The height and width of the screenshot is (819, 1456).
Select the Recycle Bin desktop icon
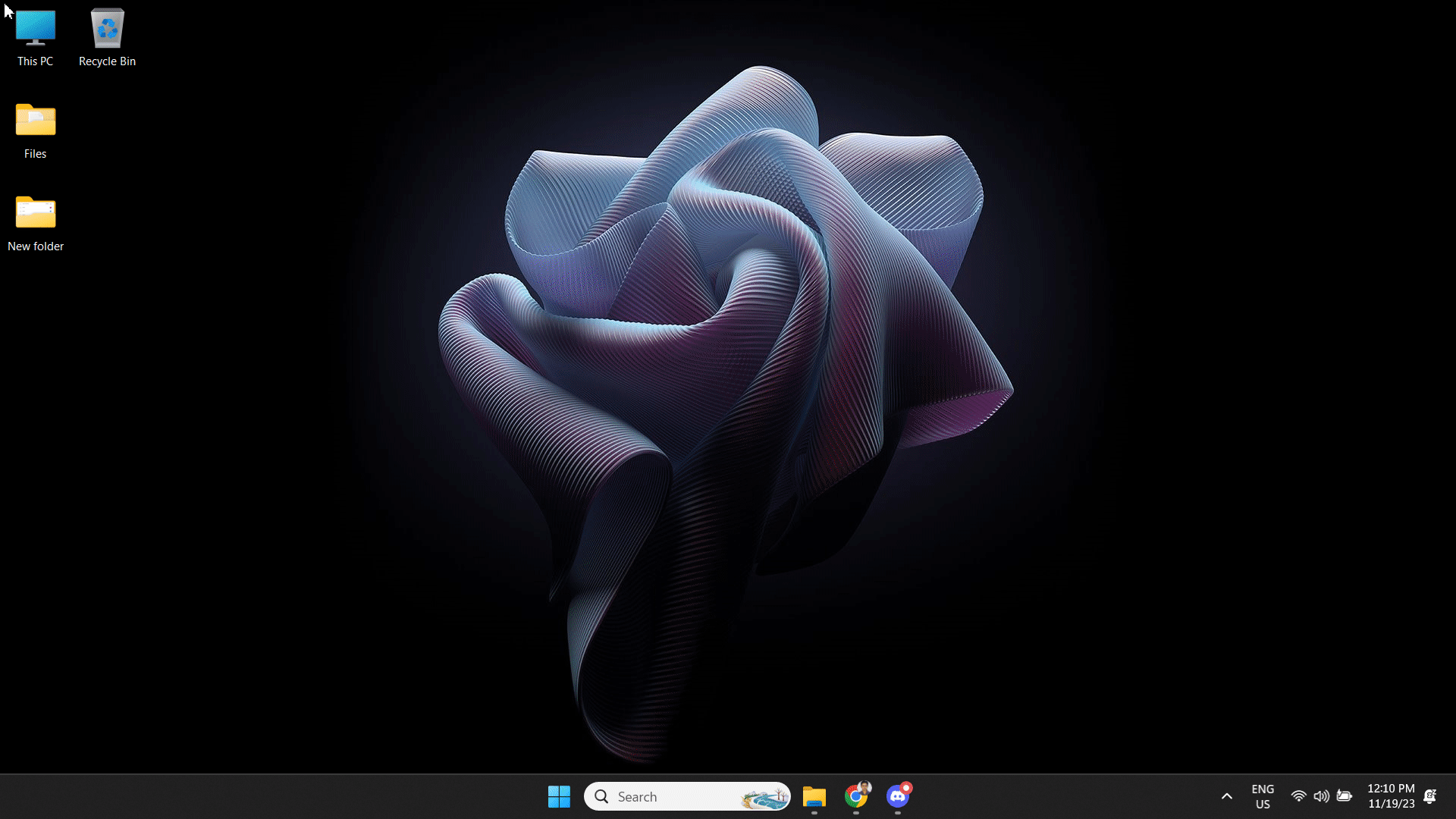(107, 38)
